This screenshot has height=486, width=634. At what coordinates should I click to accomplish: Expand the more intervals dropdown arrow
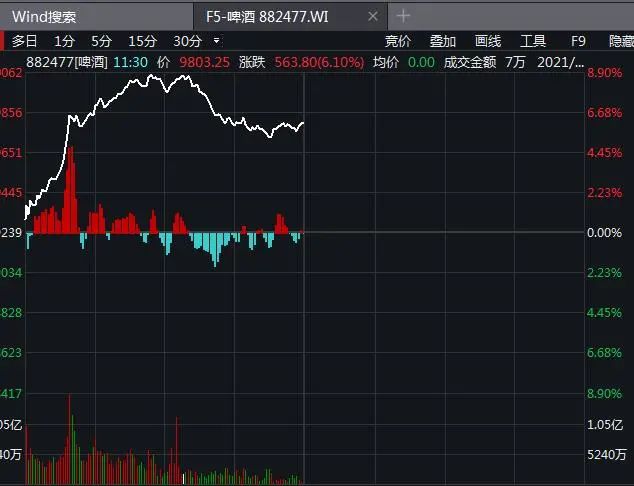coord(216,40)
